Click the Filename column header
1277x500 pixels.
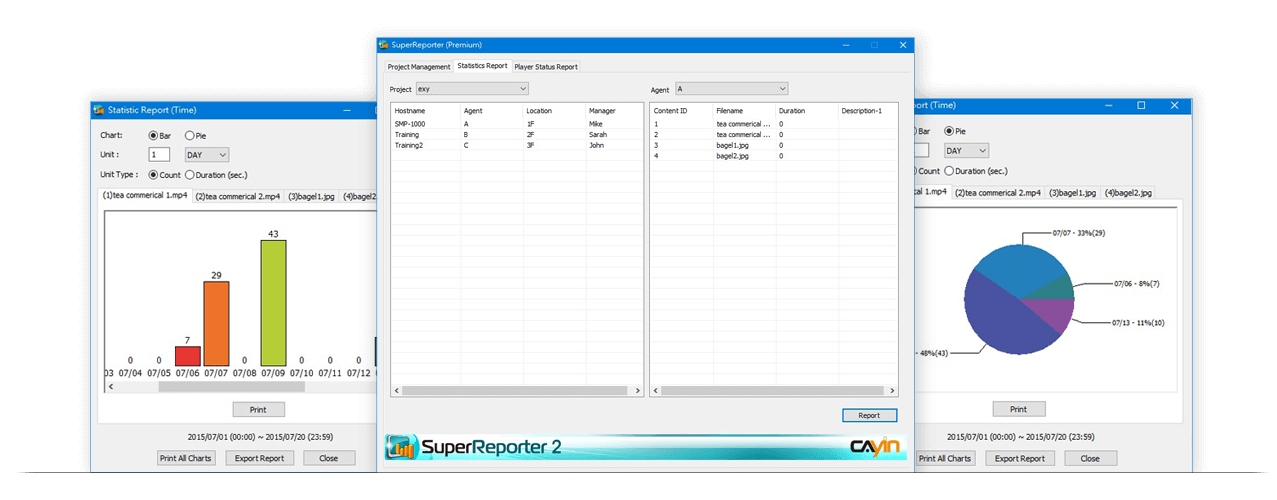[745, 111]
